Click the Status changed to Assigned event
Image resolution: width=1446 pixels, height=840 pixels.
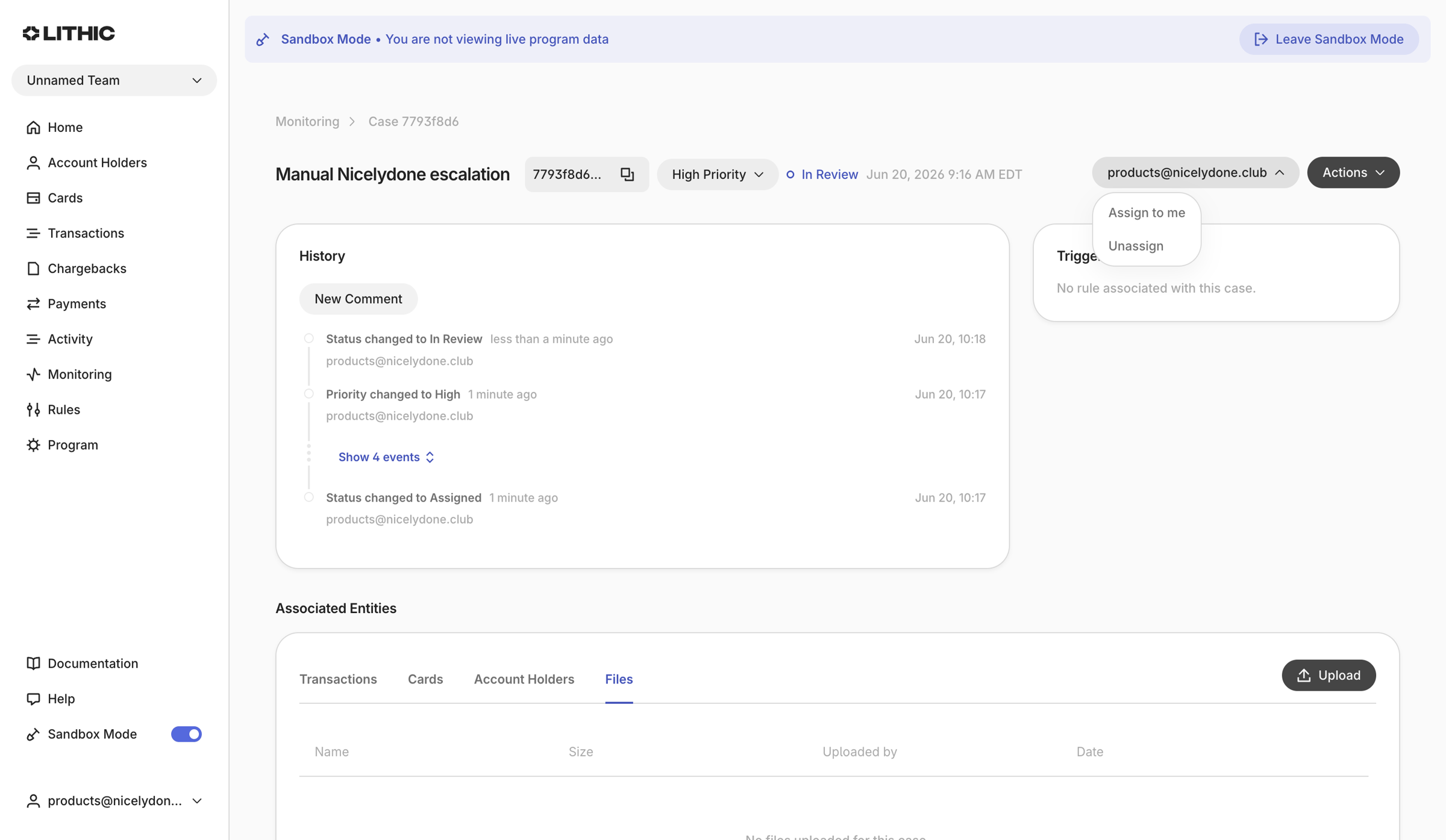click(404, 497)
